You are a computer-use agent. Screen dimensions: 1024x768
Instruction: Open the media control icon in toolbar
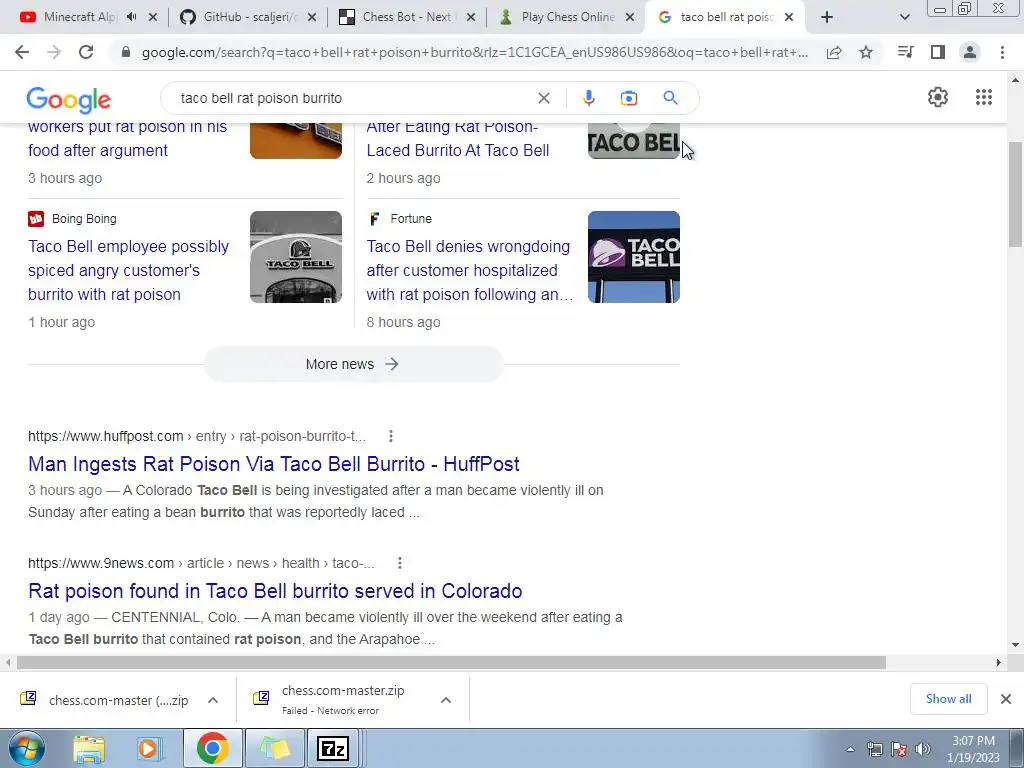(905, 52)
